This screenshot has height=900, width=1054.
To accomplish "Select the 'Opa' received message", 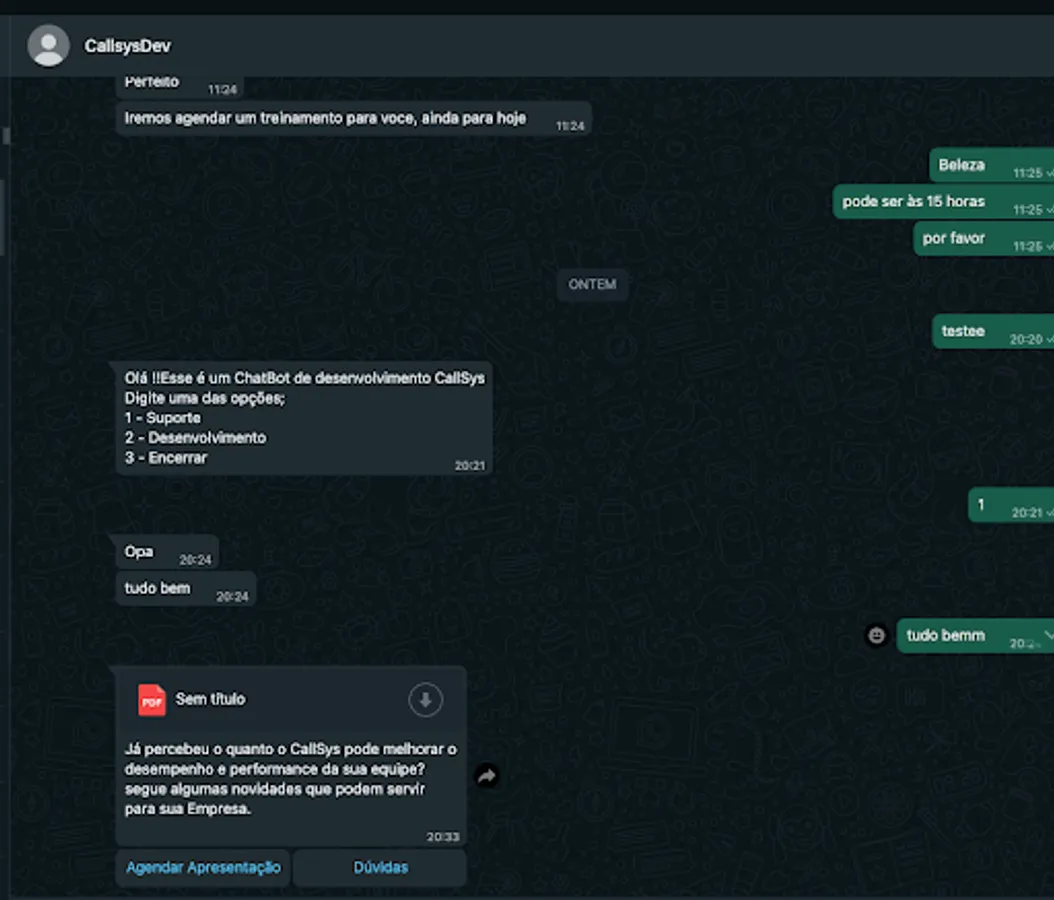I will click(167, 552).
